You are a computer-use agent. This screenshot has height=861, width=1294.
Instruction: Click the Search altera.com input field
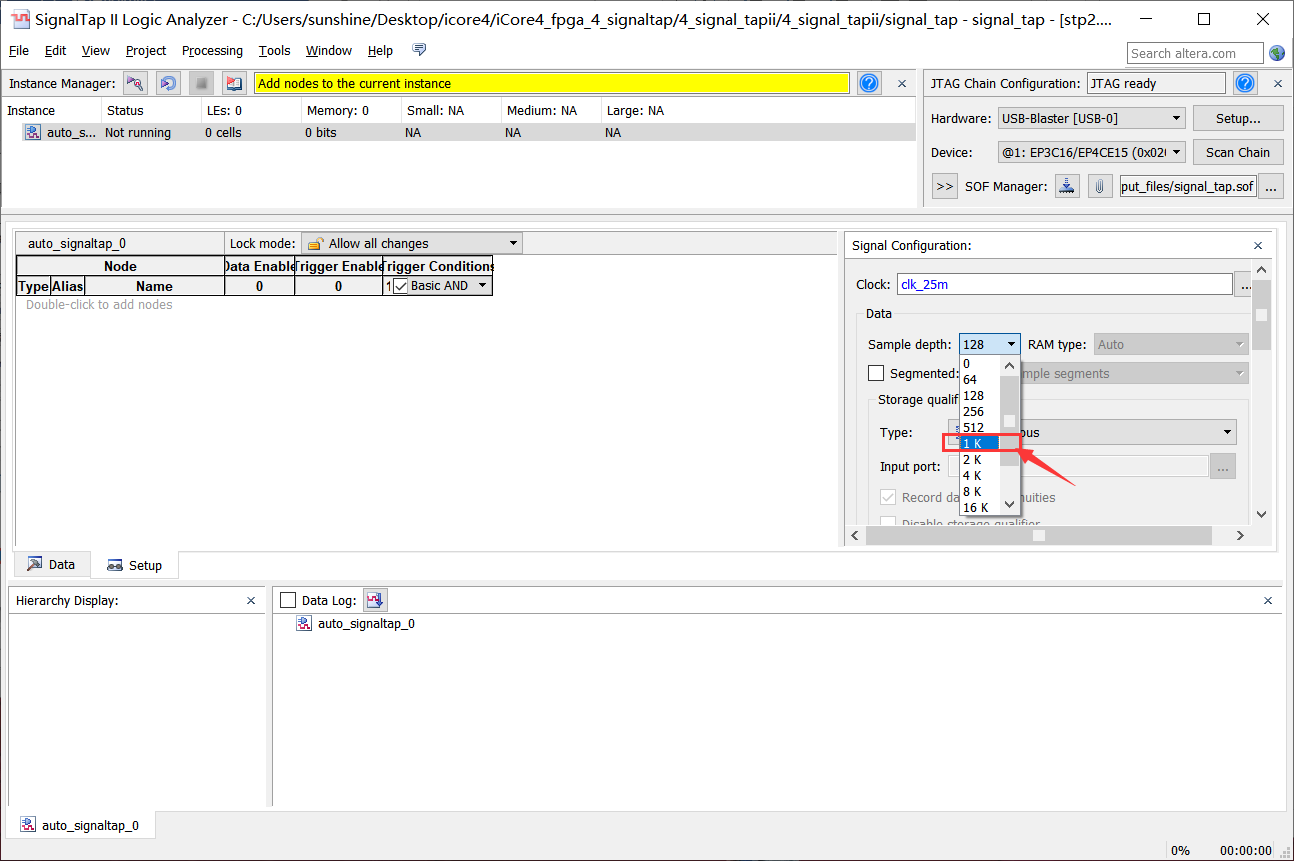[1194, 53]
